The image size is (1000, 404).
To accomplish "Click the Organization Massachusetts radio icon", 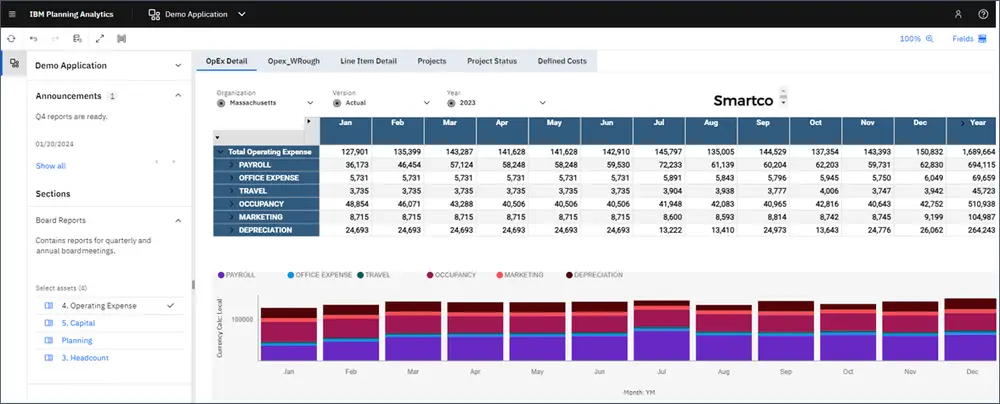I will tap(221, 102).
